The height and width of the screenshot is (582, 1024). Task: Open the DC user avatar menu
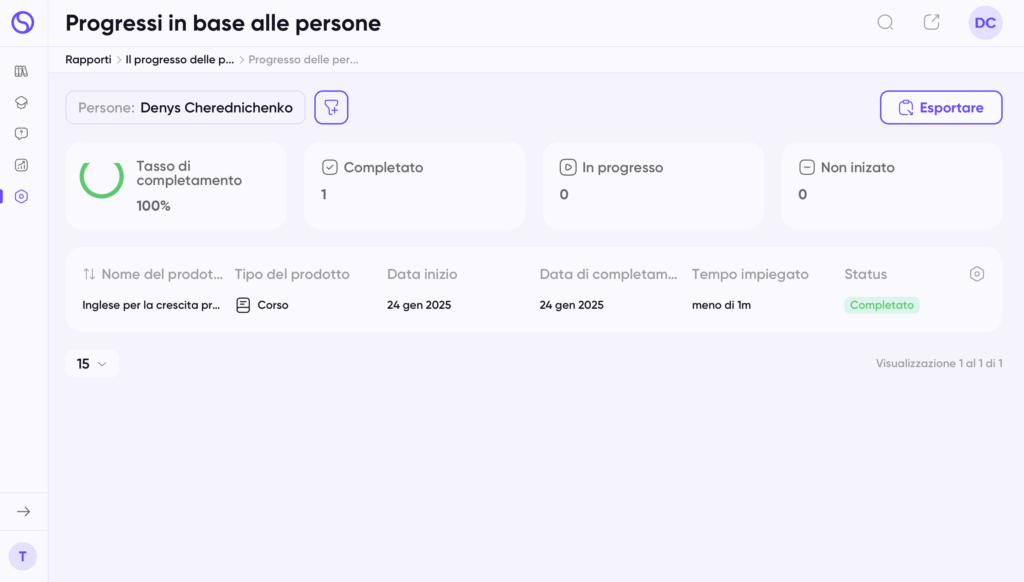985,23
